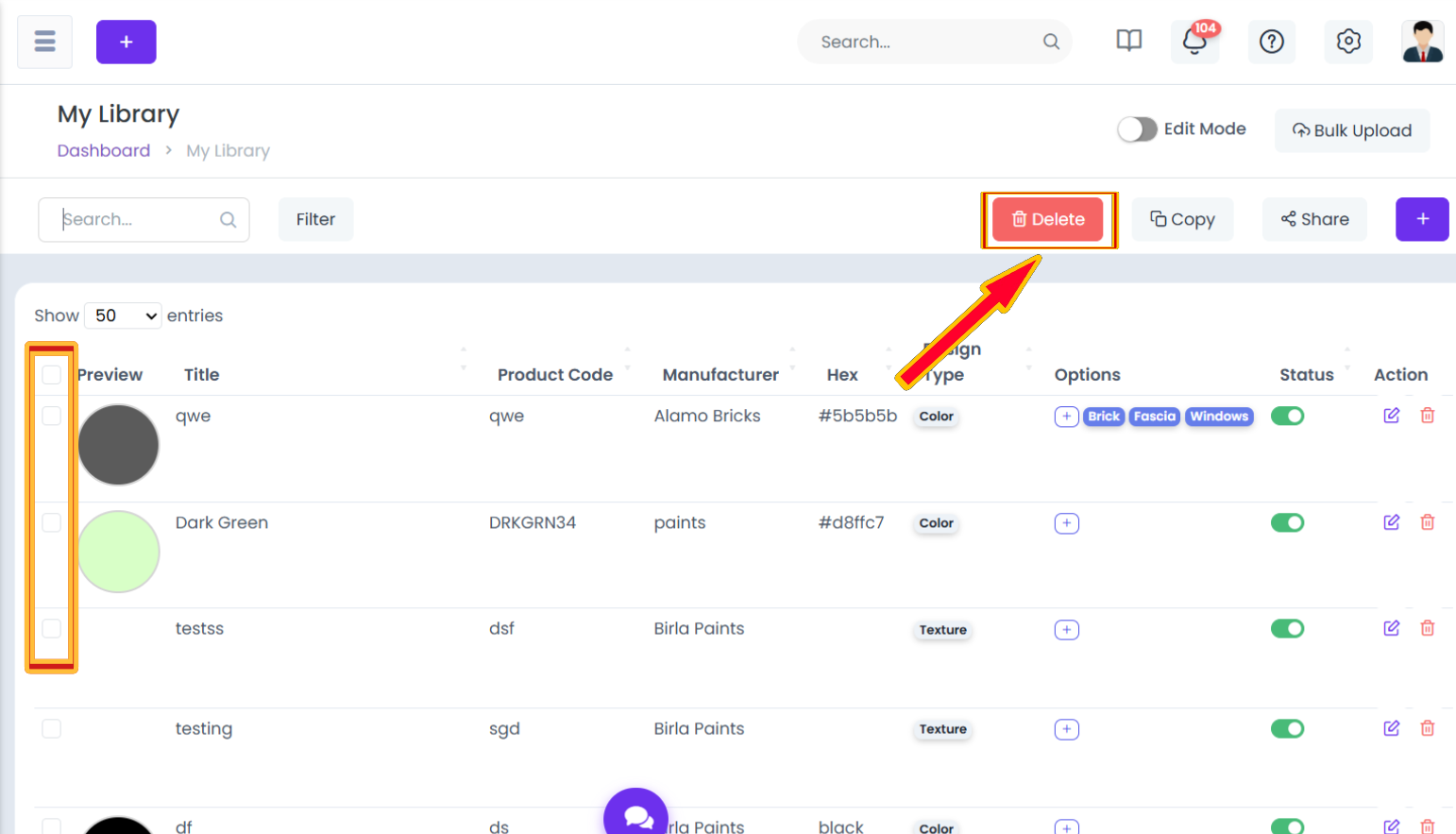The width and height of the screenshot is (1456, 834).
Task: Open the Show entries dropdown
Action: click(x=123, y=315)
